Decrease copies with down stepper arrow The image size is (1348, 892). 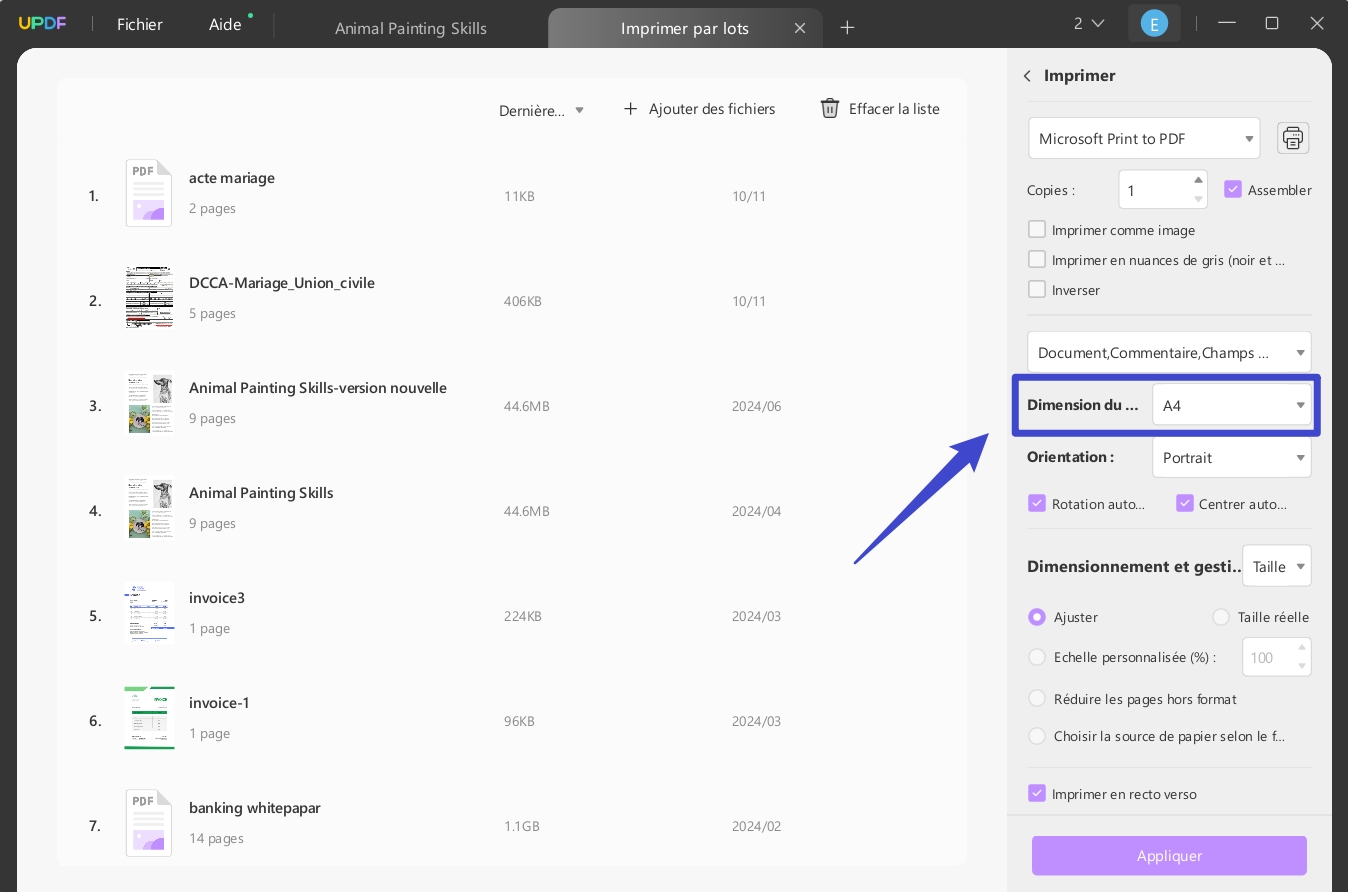tap(1198, 199)
